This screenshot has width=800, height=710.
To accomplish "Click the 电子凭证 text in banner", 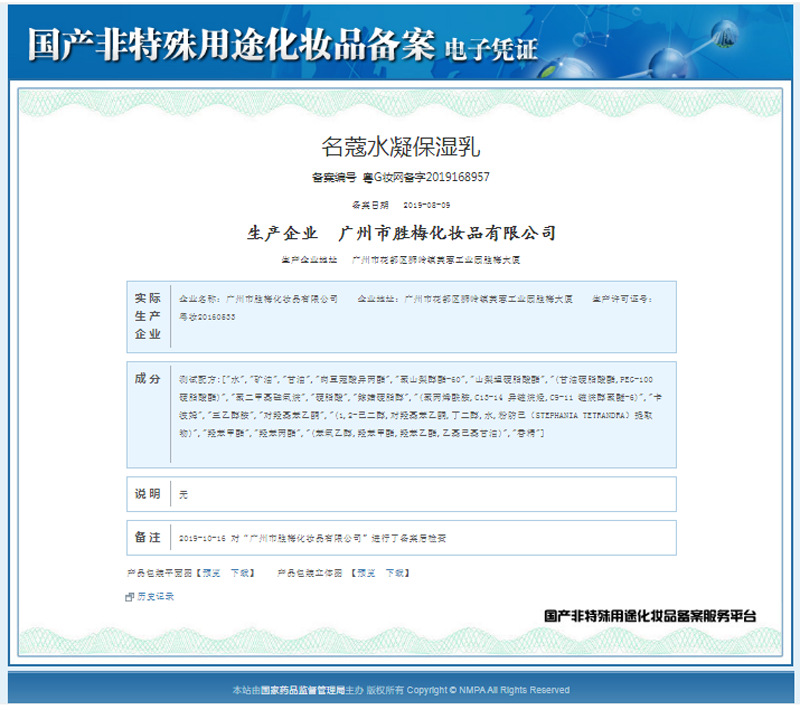I will 491,50.
